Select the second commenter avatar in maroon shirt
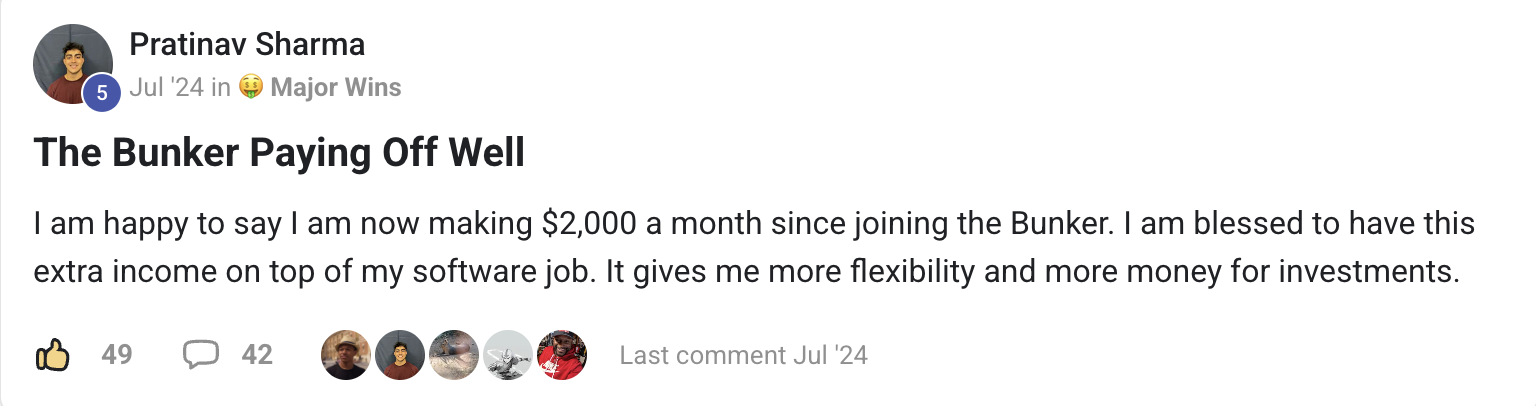Screen dimensions: 1536x406 pos(400,355)
